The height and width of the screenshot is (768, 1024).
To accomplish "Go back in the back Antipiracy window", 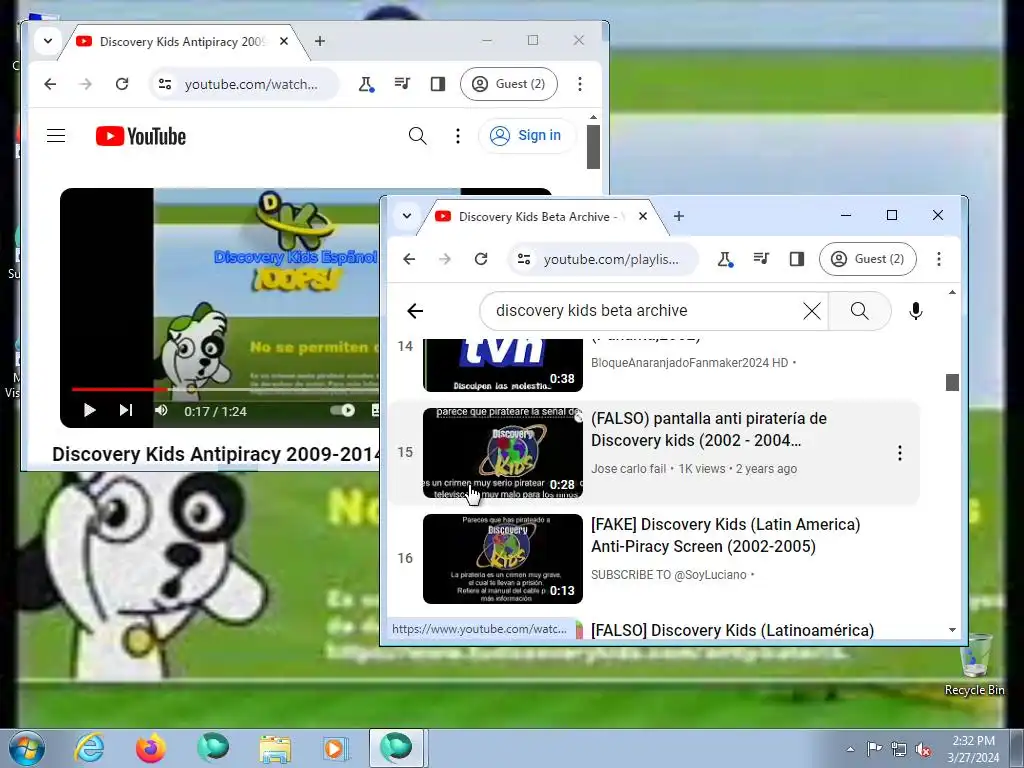I will pyautogui.click(x=50, y=84).
